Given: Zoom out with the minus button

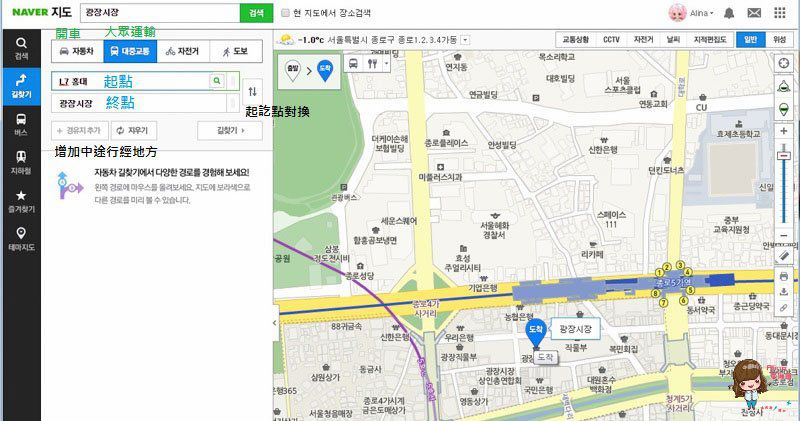Looking at the screenshot, I should tap(784, 236).
